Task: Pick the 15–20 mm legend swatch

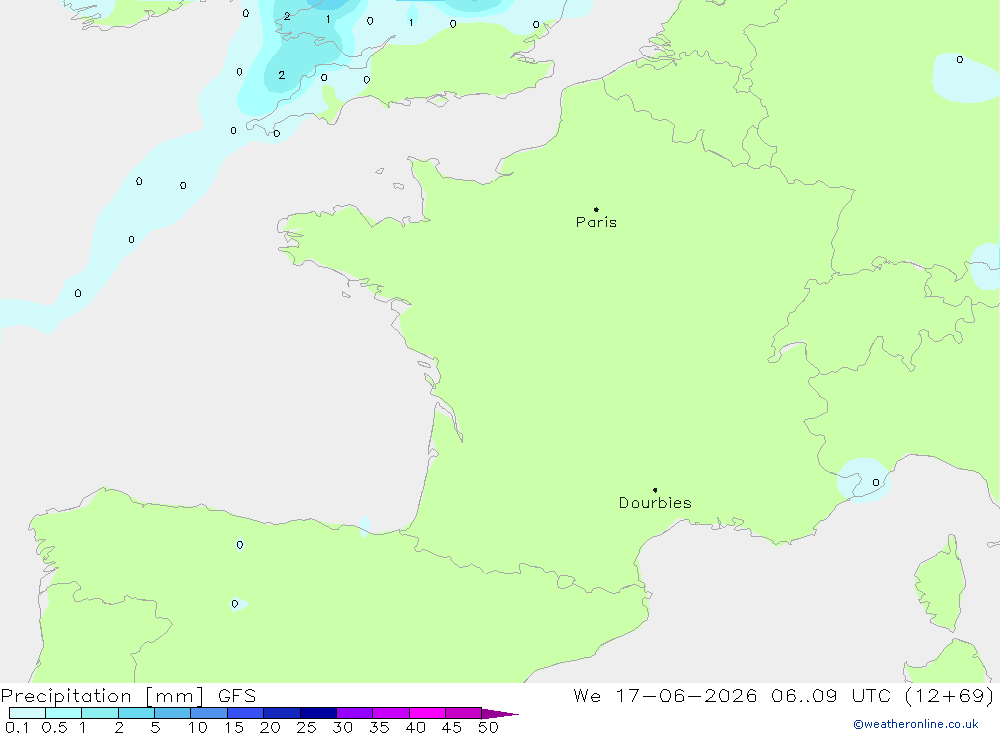Action: point(246,713)
